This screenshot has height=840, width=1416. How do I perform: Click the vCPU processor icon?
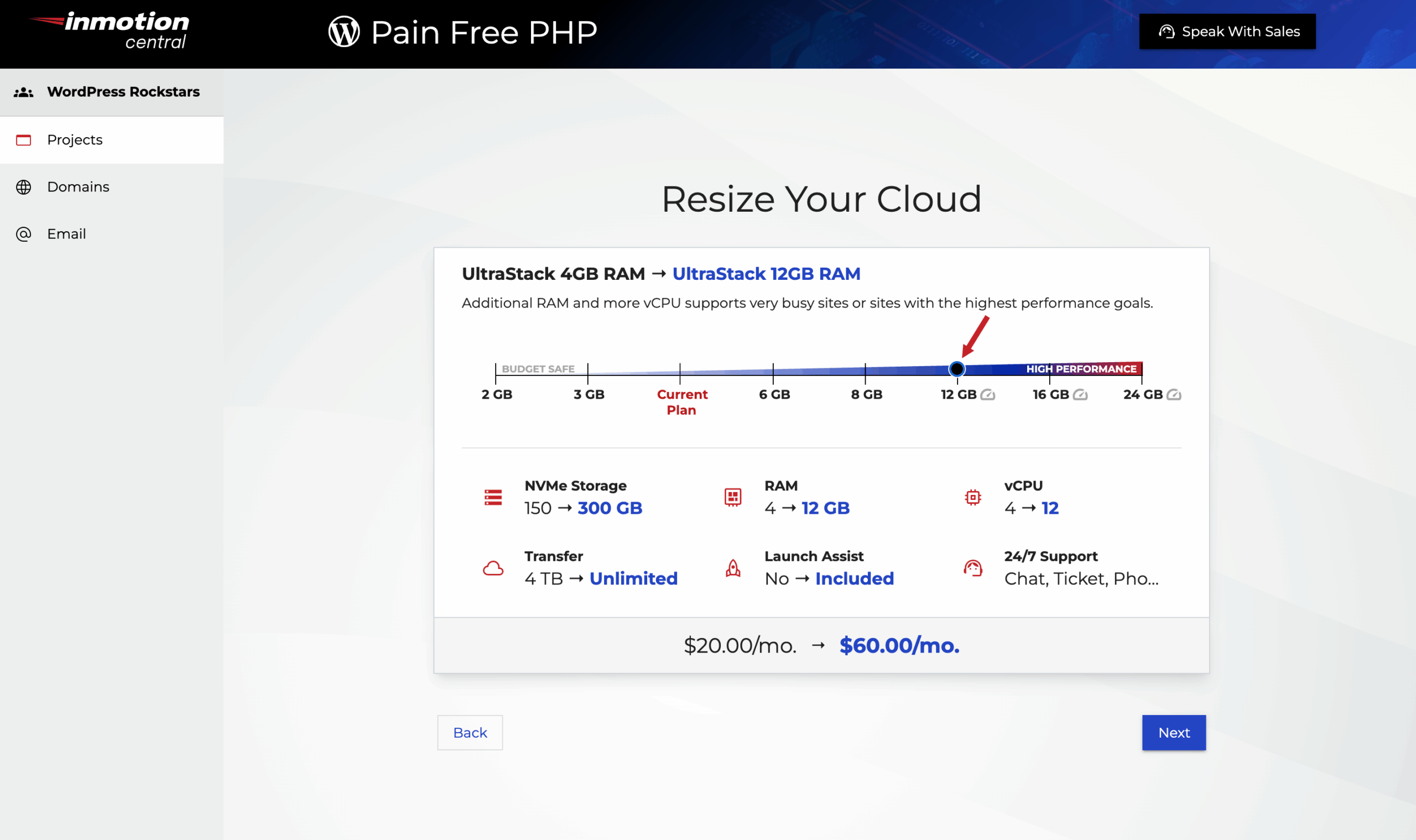[x=973, y=497]
